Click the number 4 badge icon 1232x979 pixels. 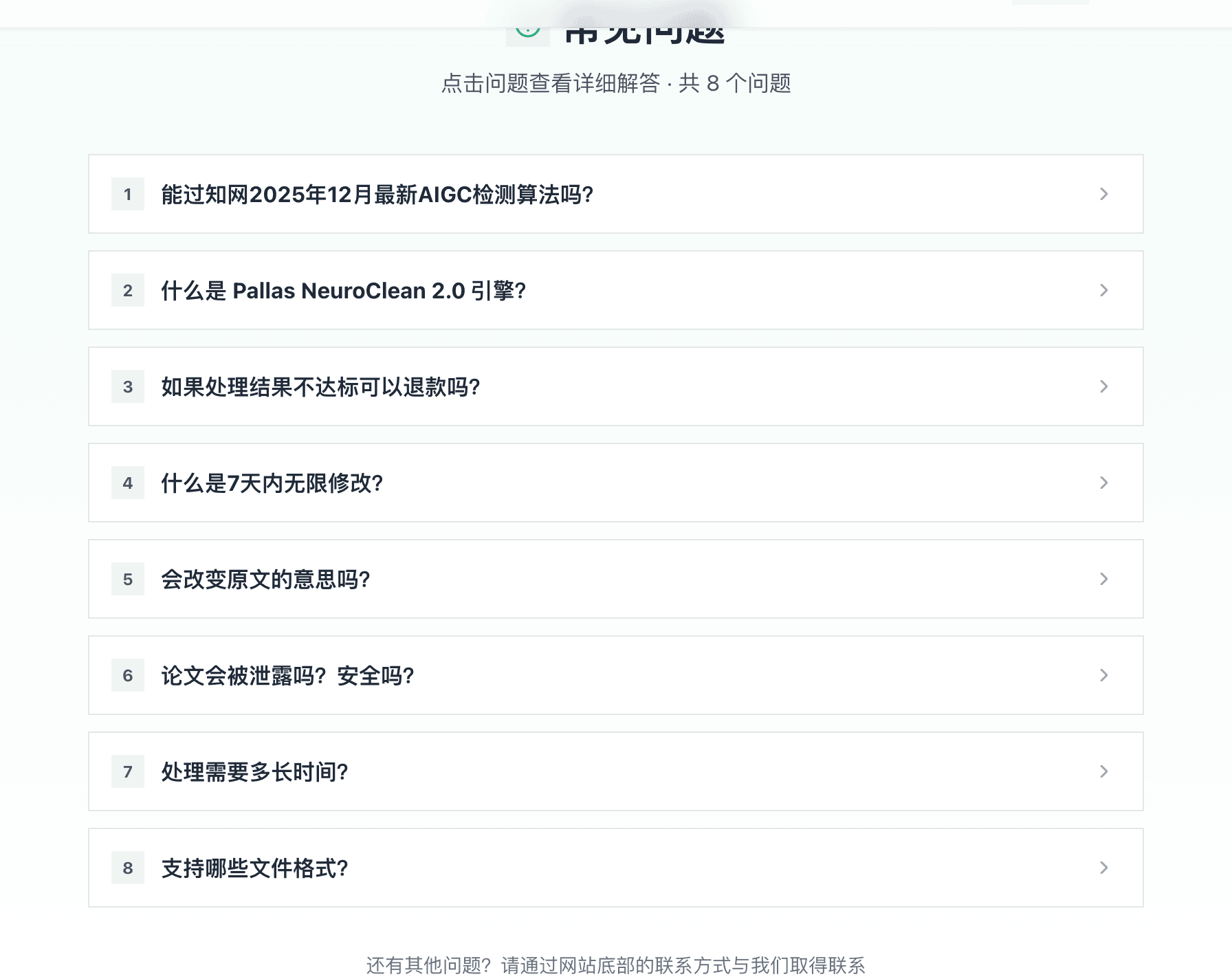click(x=127, y=483)
